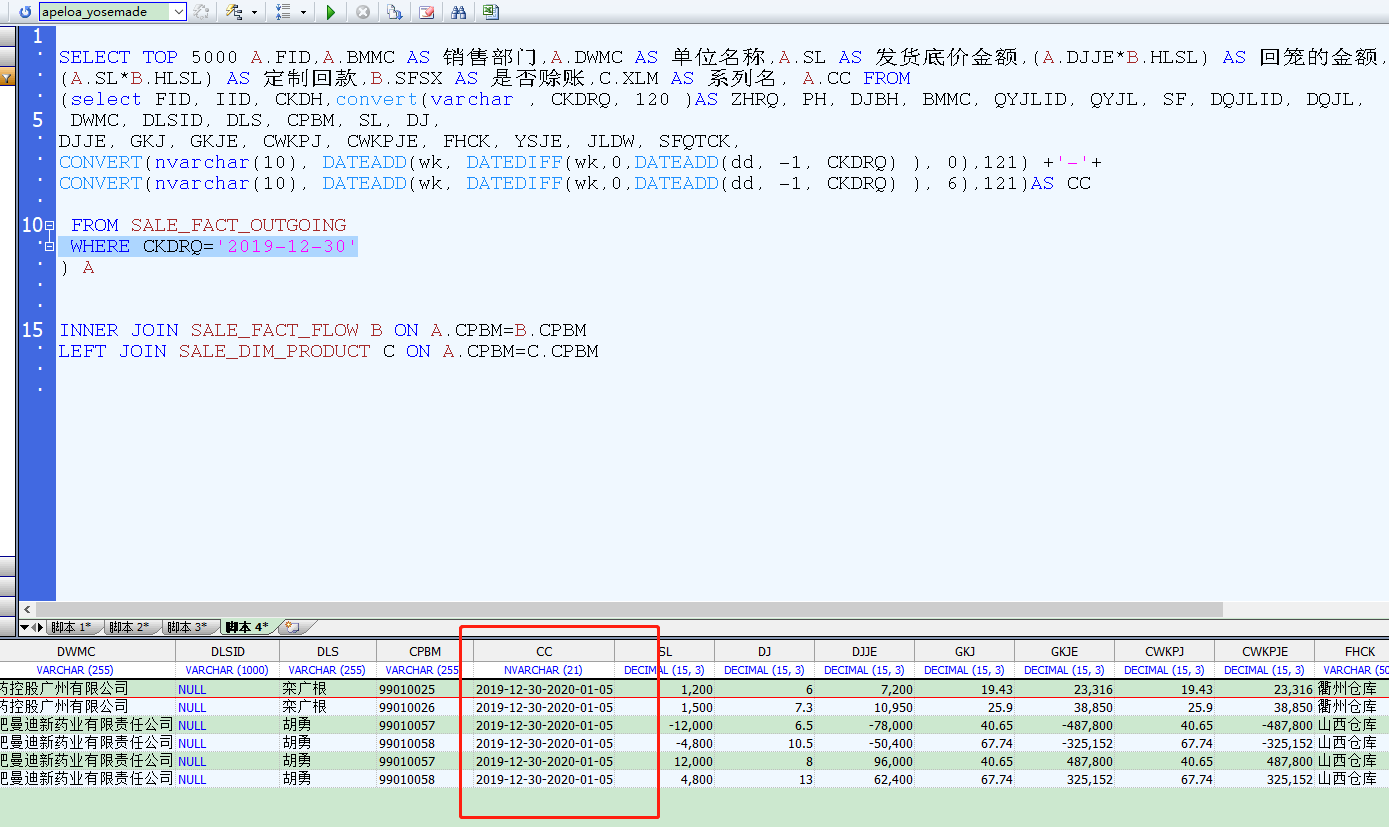Click the eraser clear results icon
The height and width of the screenshot is (827, 1389).
click(x=427, y=12)
